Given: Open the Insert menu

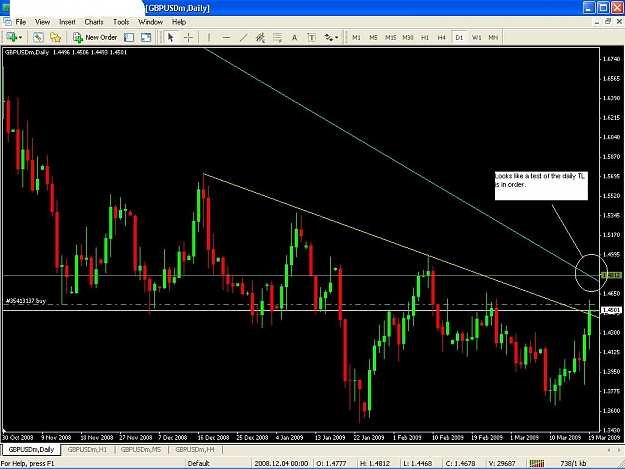Looking at the screenshot, I should point(67,22).
